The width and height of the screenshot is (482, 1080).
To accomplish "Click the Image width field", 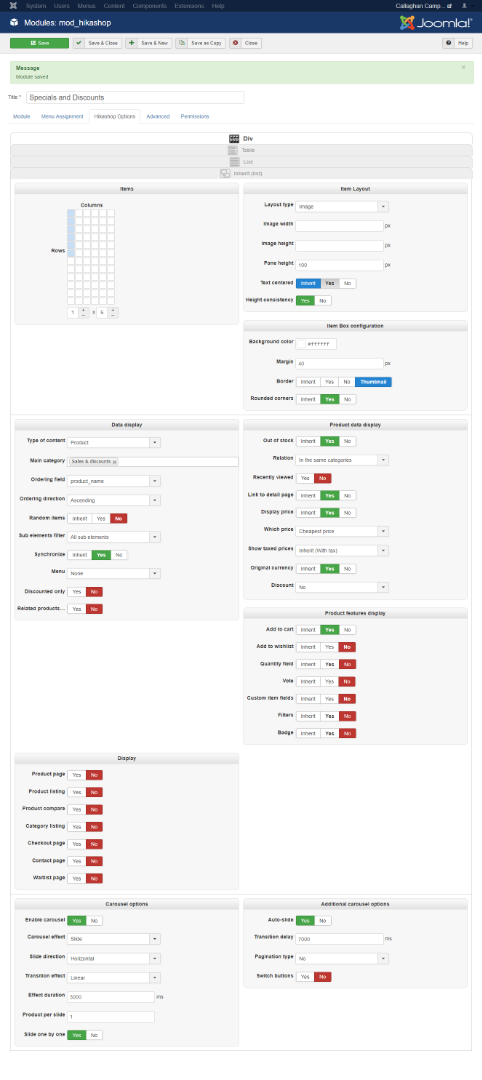I will point(339,226).
